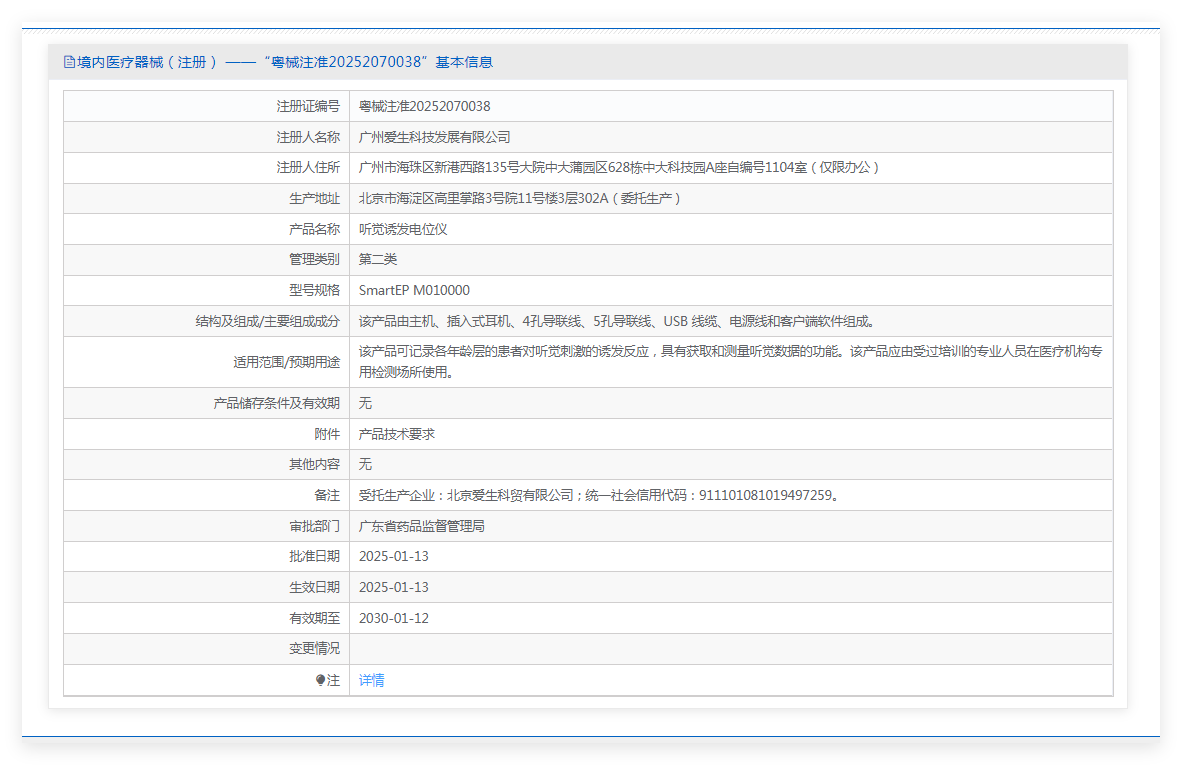Click the label 附件
Viewport: 1182px width, 765px height.
(x=328, y=434)
